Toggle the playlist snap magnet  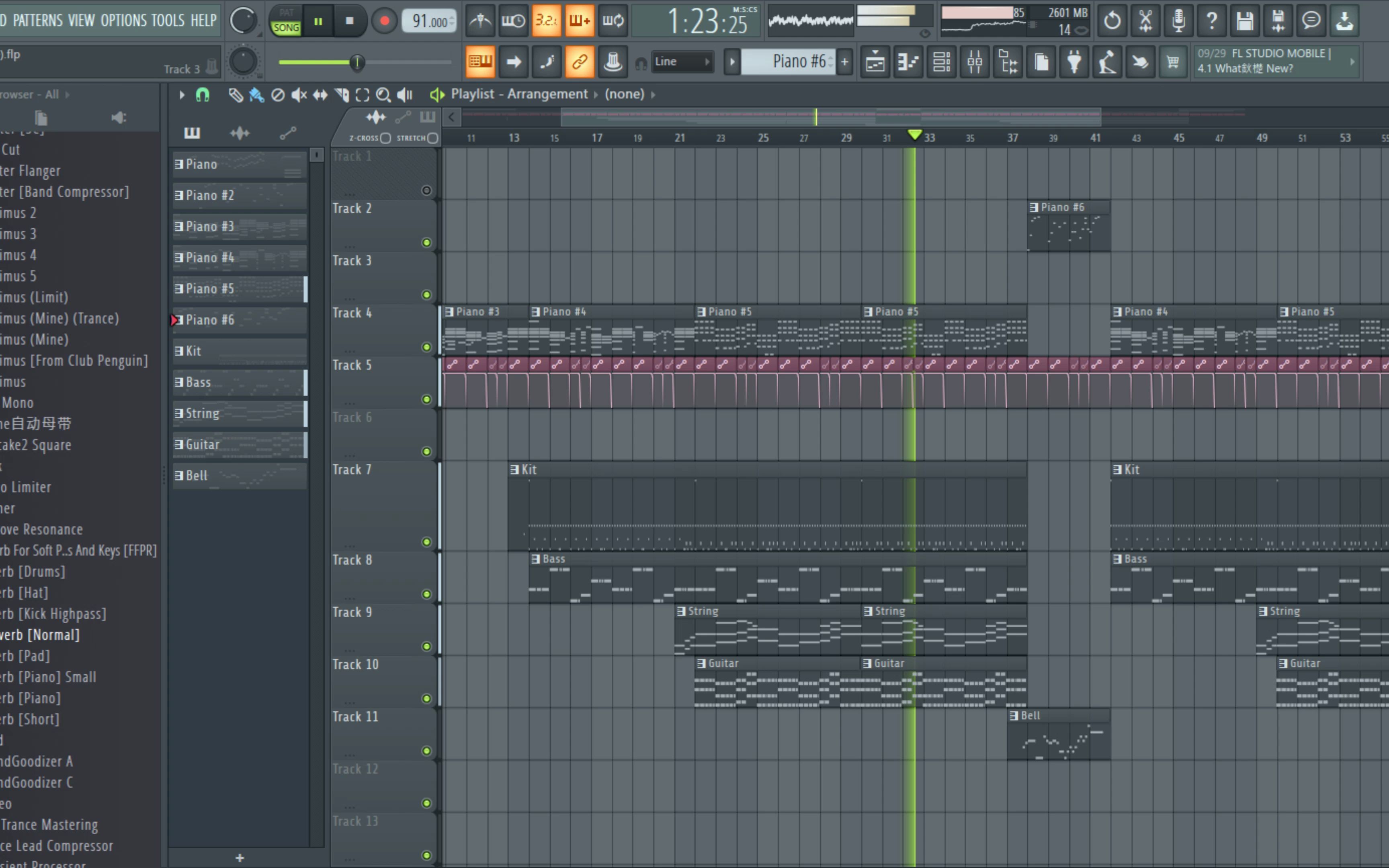click(203, 95)
